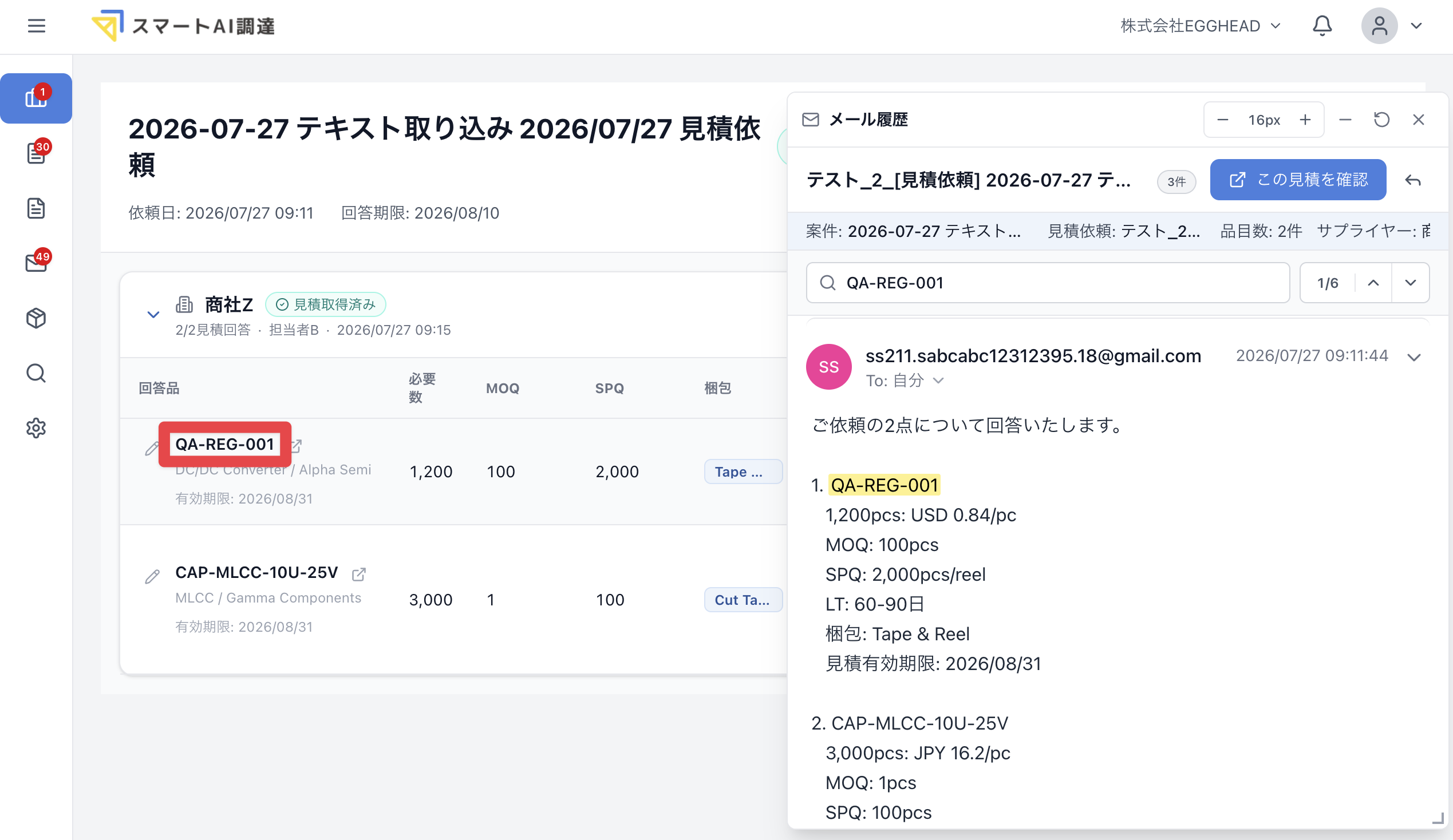Click the MOQ column header
This screenshot has width=1453, height=840.
[x=503, y=388]
